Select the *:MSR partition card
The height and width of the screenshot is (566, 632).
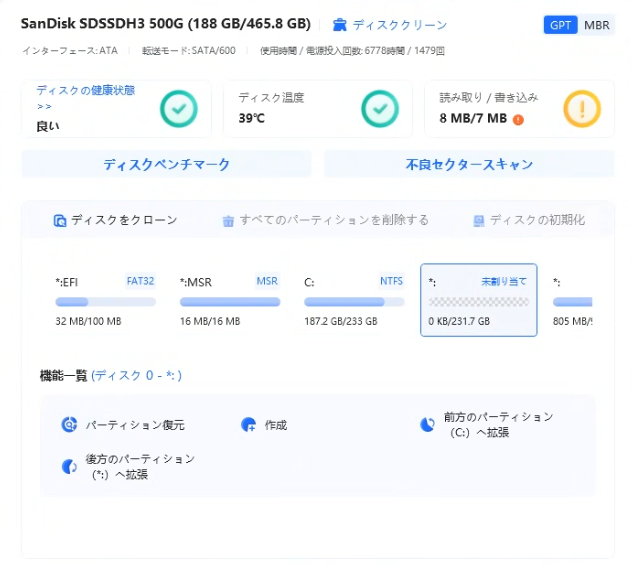pos(230,300)
